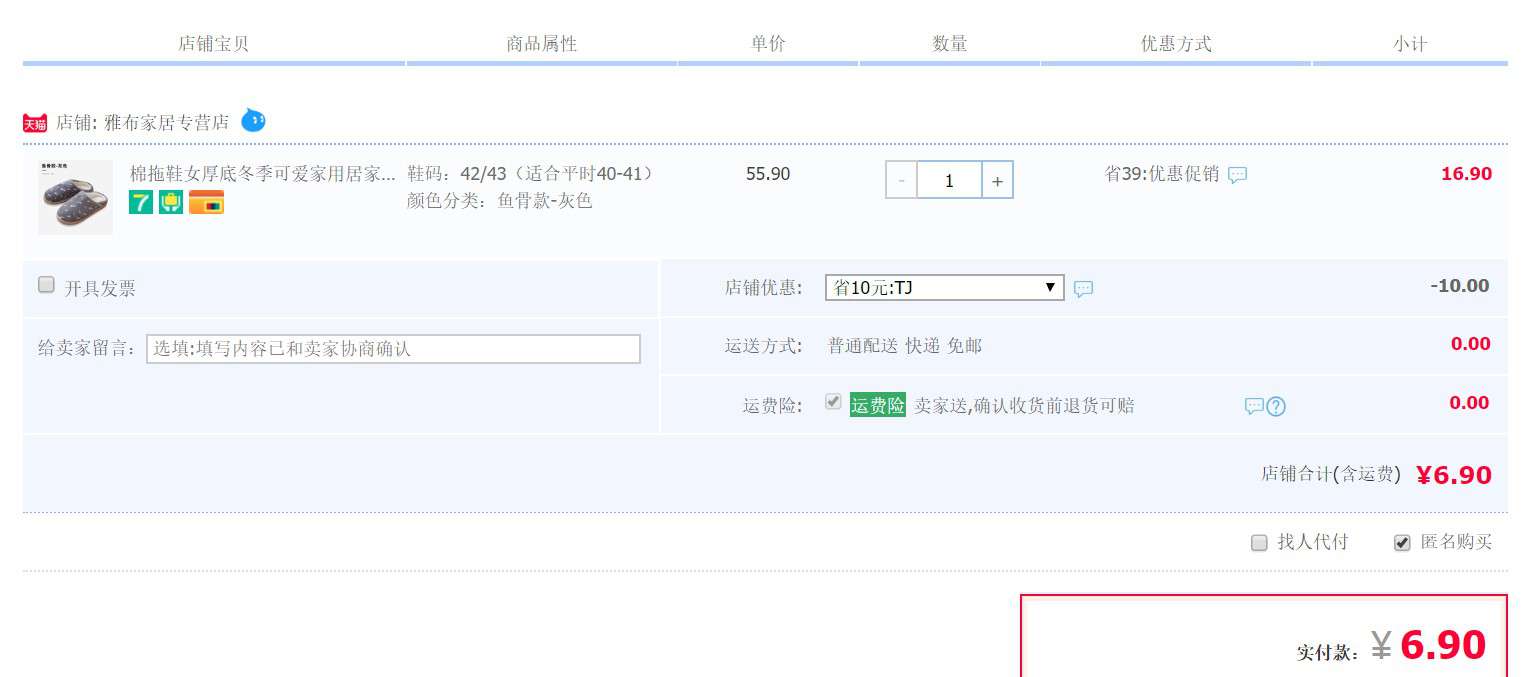This screenshot has height=677, width=1537.
Task: Click the consumer protection bag icon
Action: coord(170,201)
